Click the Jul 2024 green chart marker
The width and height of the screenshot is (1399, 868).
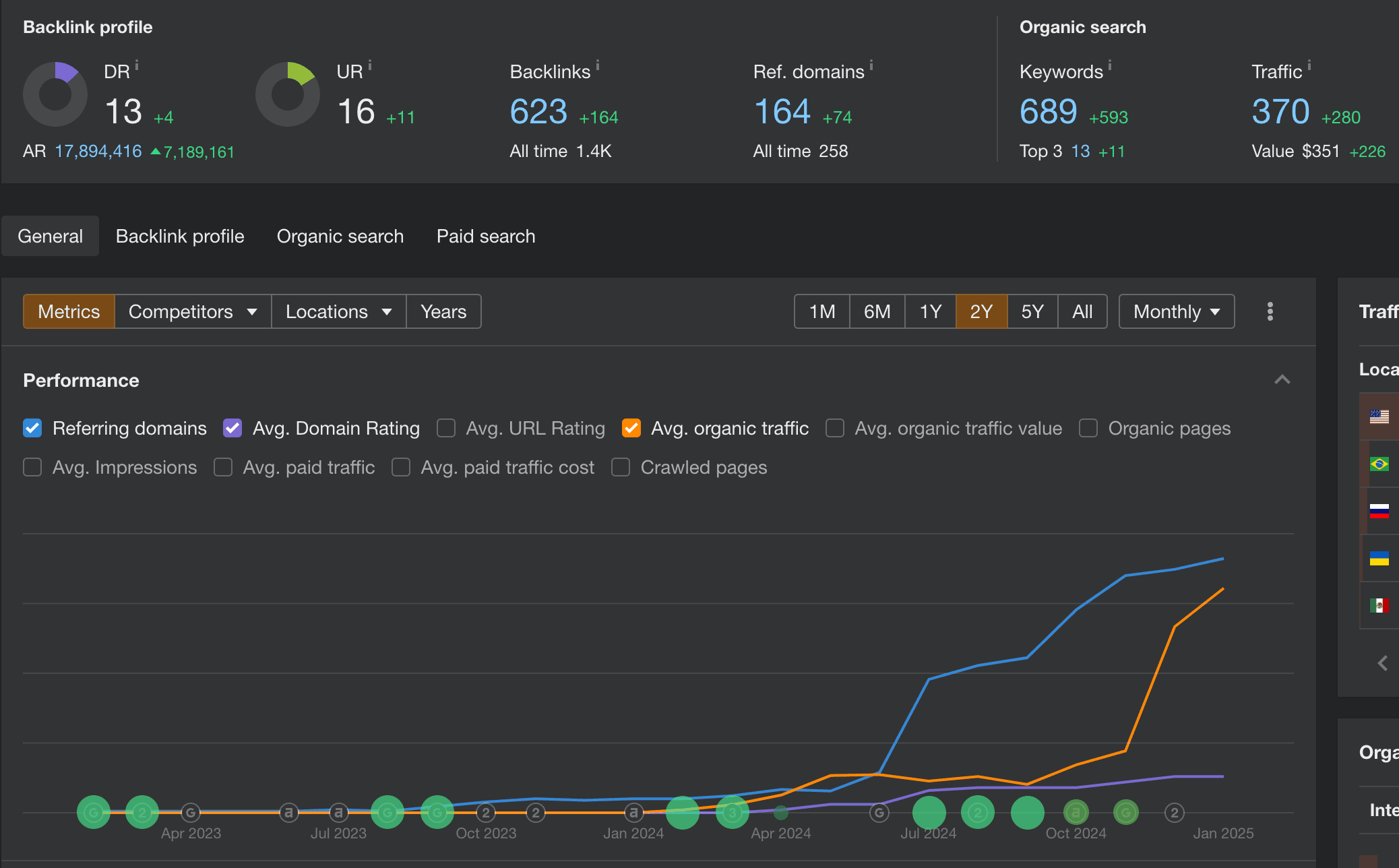tap(929, 813)
